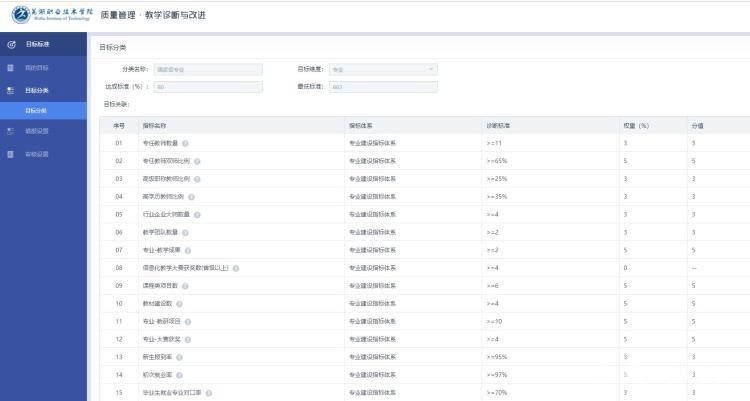Click the 指标名称 column header
Viewport: 750px width, 401px height.
click(156, 126)
